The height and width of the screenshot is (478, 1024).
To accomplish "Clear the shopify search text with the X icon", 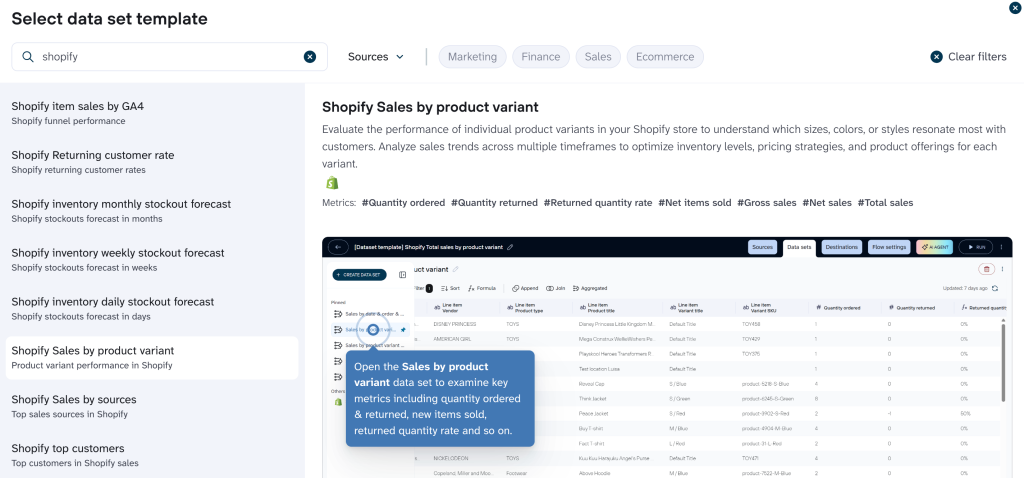I will 310,57.
